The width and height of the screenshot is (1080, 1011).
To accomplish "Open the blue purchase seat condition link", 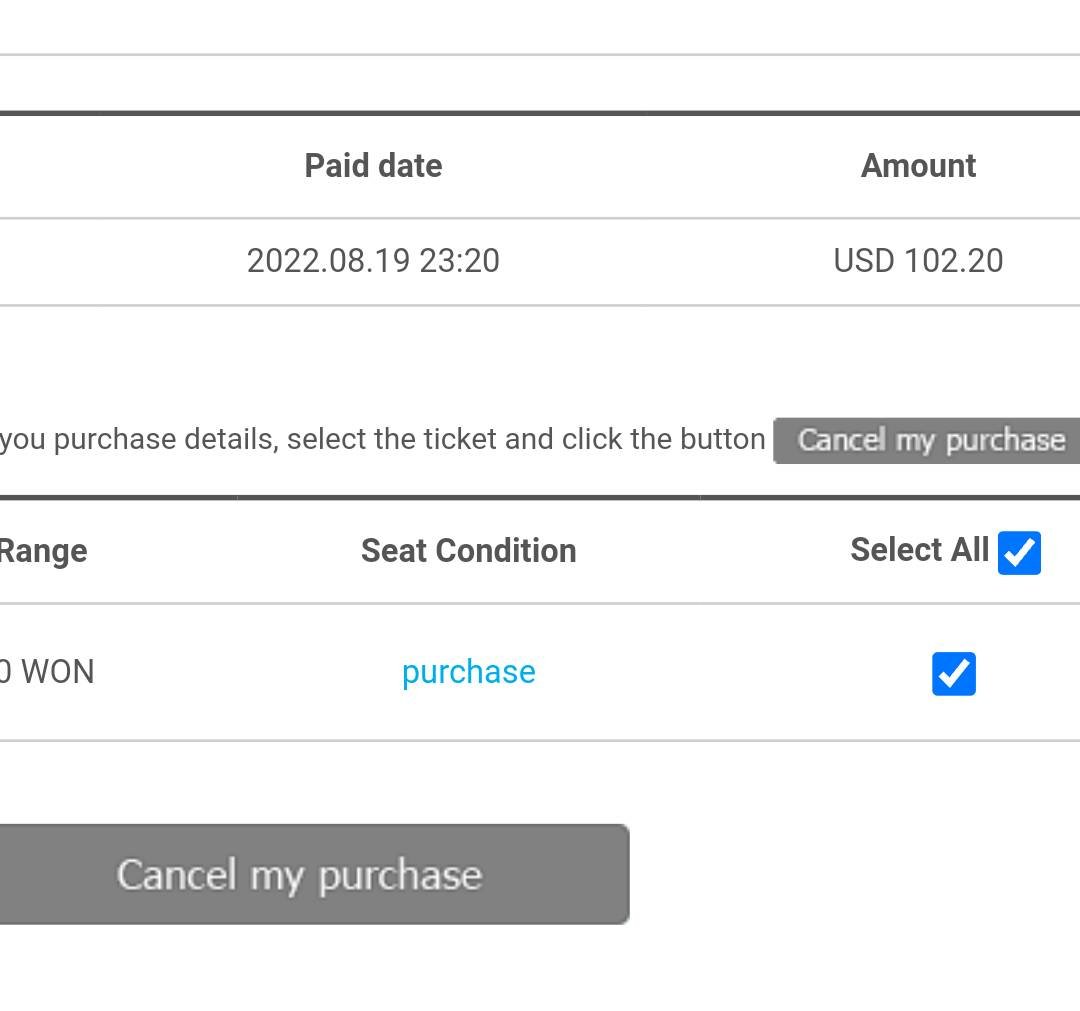I will click(468, 672).
